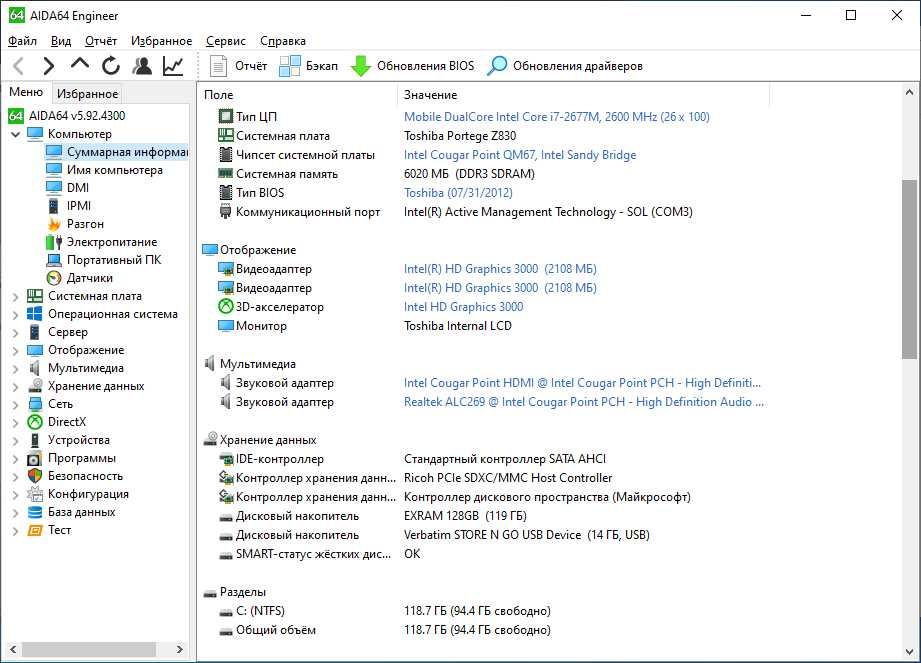The height and width of the screenshot is (663, 921).
Task: Click the vertical scrollbar thumb in details pane
Action: (909, 269)
